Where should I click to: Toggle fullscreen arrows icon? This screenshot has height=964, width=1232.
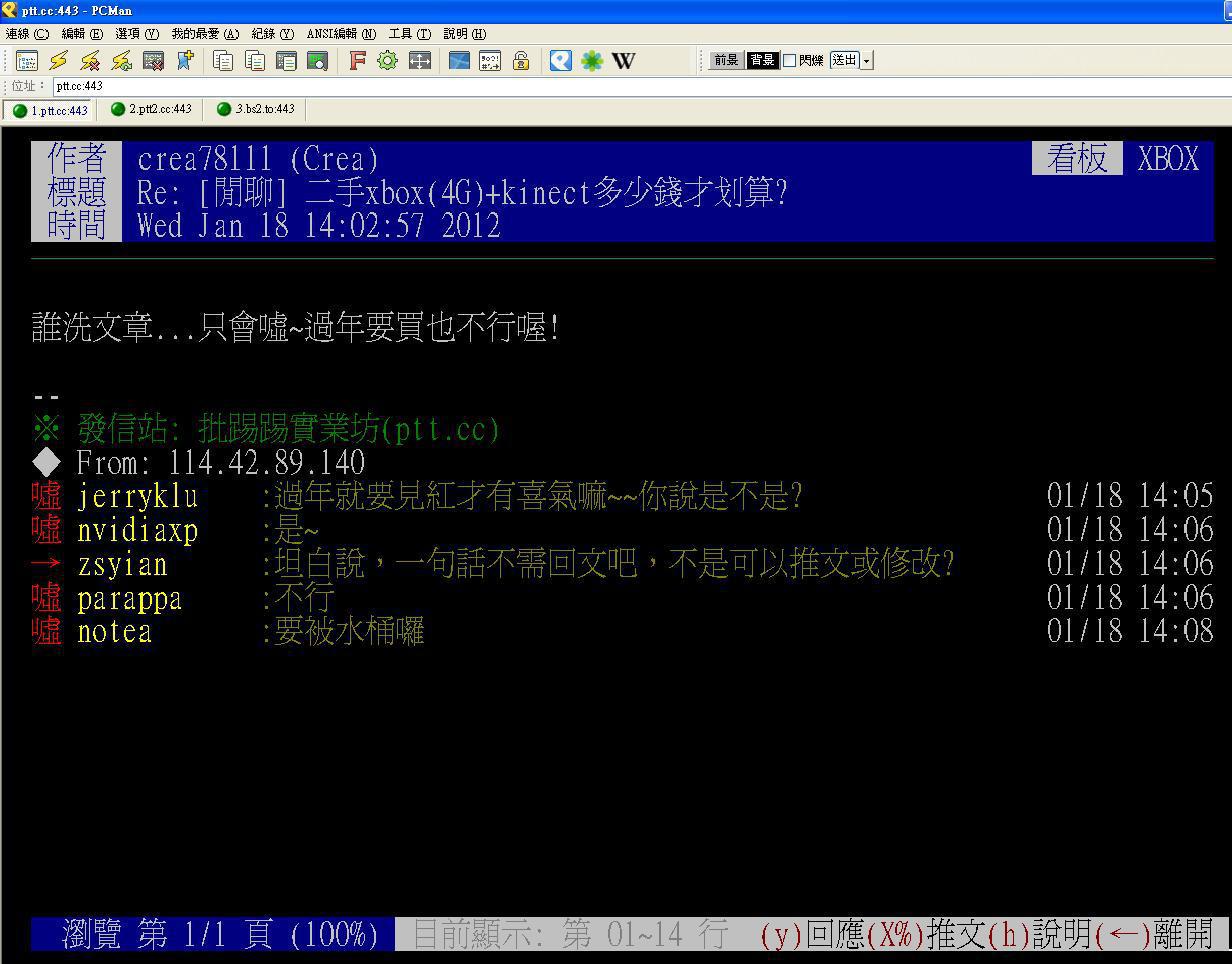point(420,61)
